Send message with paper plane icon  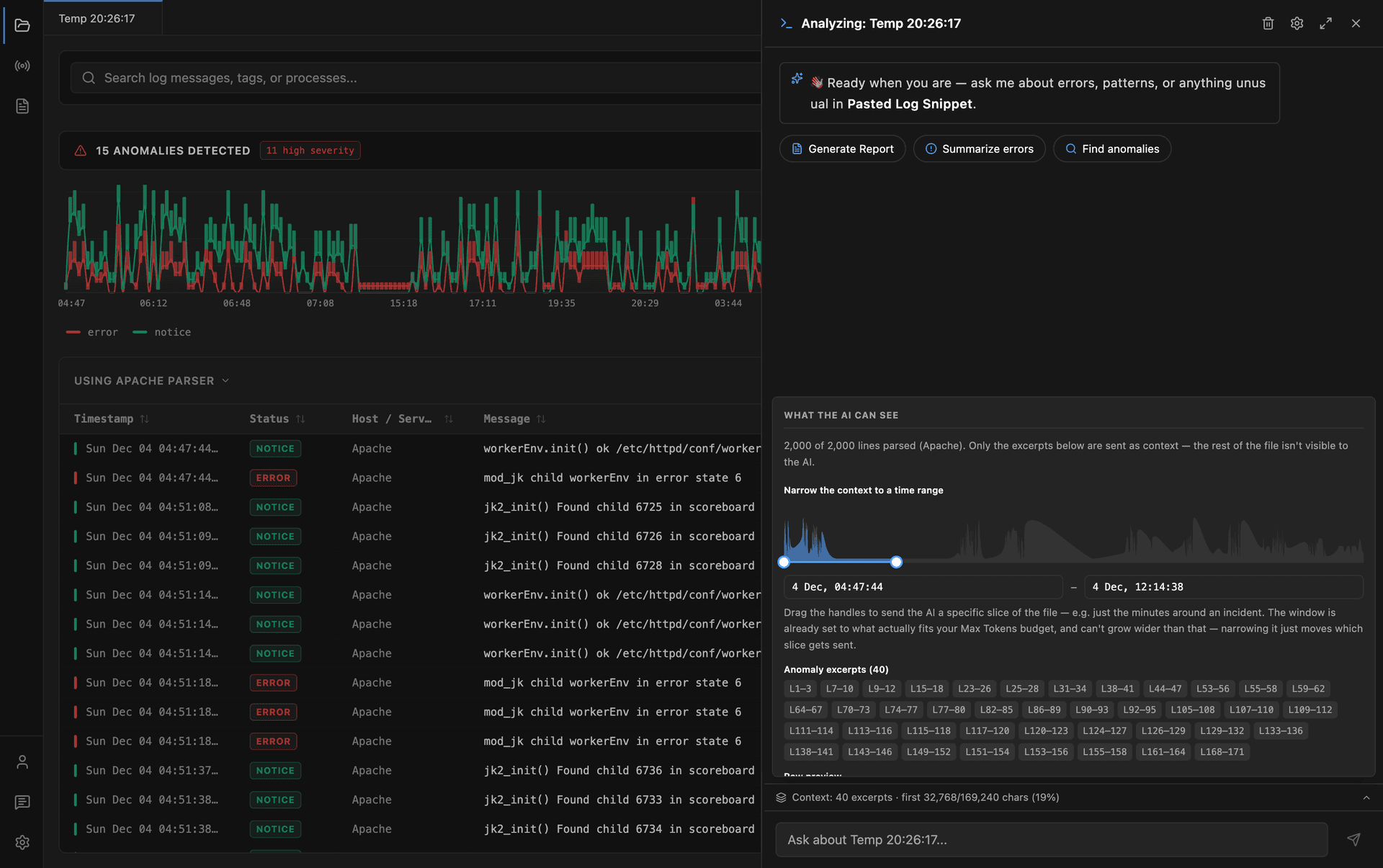pos(1353,840)
